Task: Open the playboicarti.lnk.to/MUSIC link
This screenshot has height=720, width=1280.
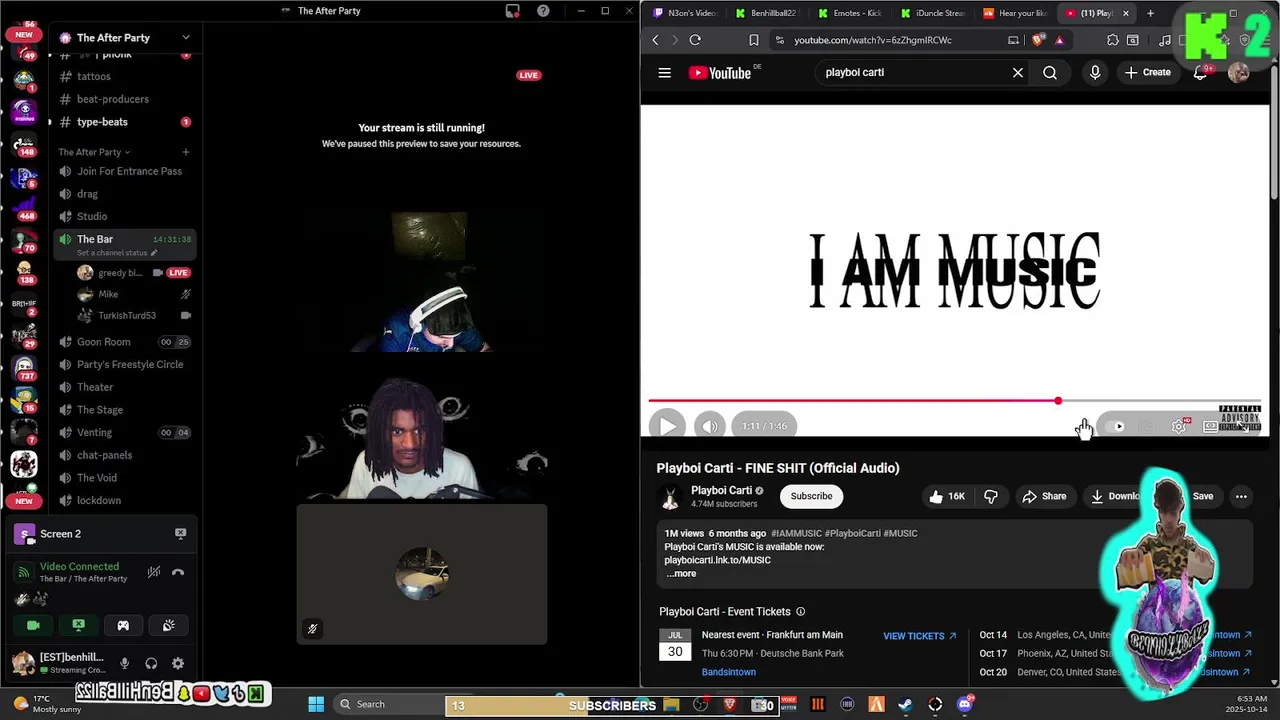Action: point(717,560)
